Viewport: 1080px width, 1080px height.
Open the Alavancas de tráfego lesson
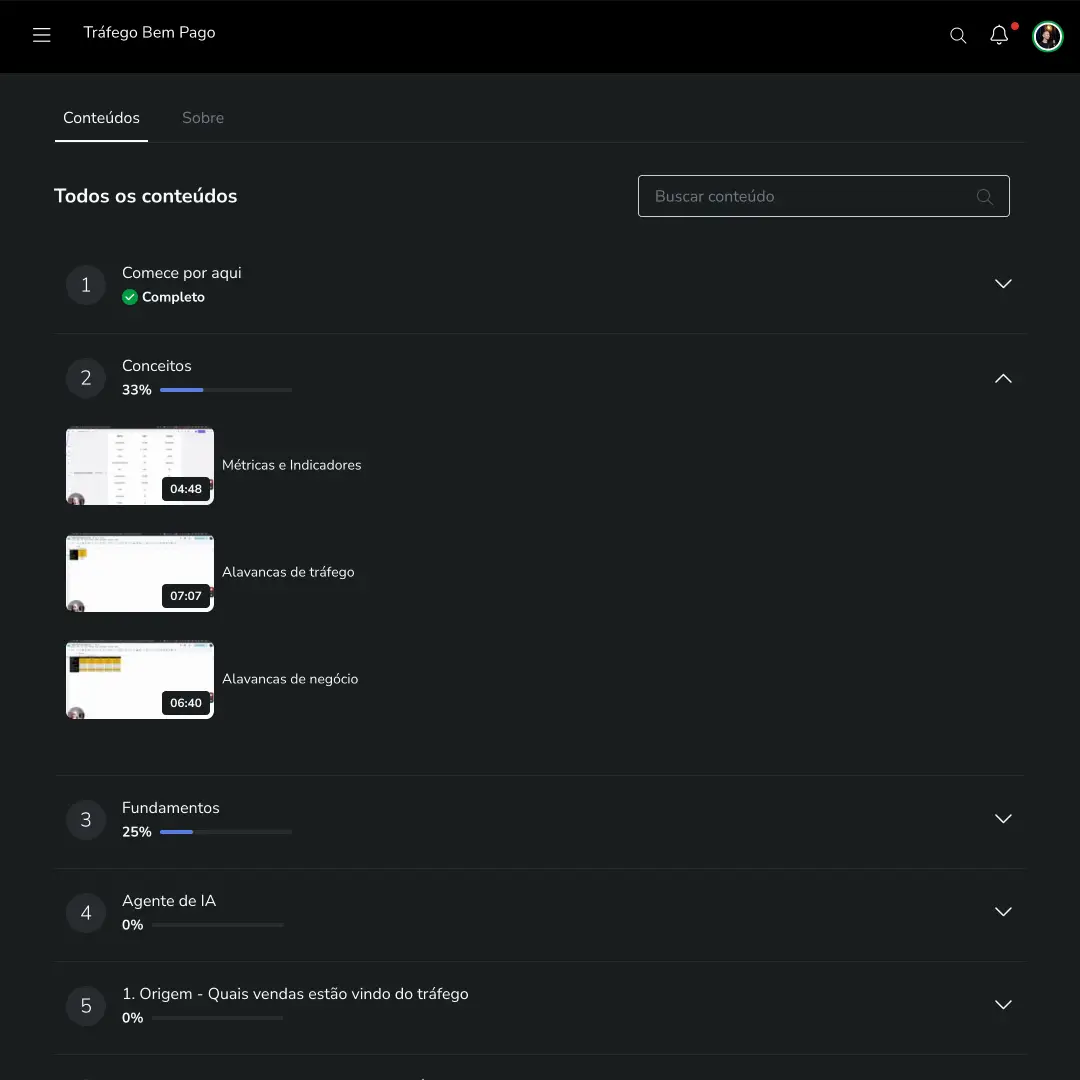288,572
